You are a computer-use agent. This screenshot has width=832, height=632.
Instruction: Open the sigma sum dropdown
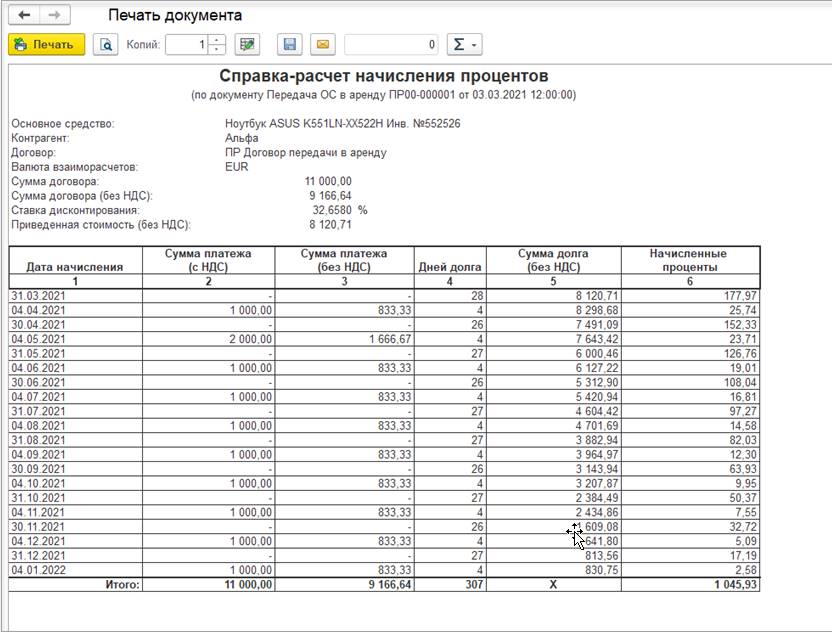pyautogui.click(x=465, y=45)
